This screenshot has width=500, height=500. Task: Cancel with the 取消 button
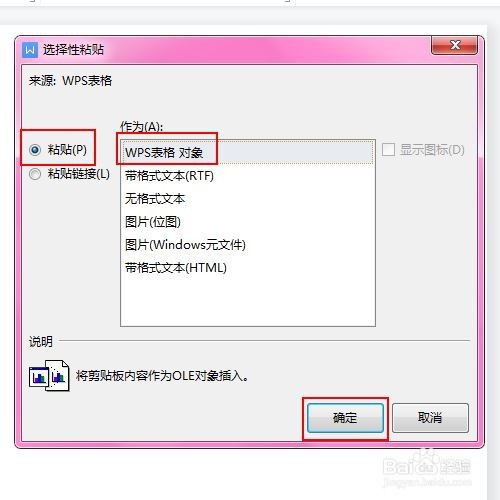pyautogui.click(x=430, y=418)
